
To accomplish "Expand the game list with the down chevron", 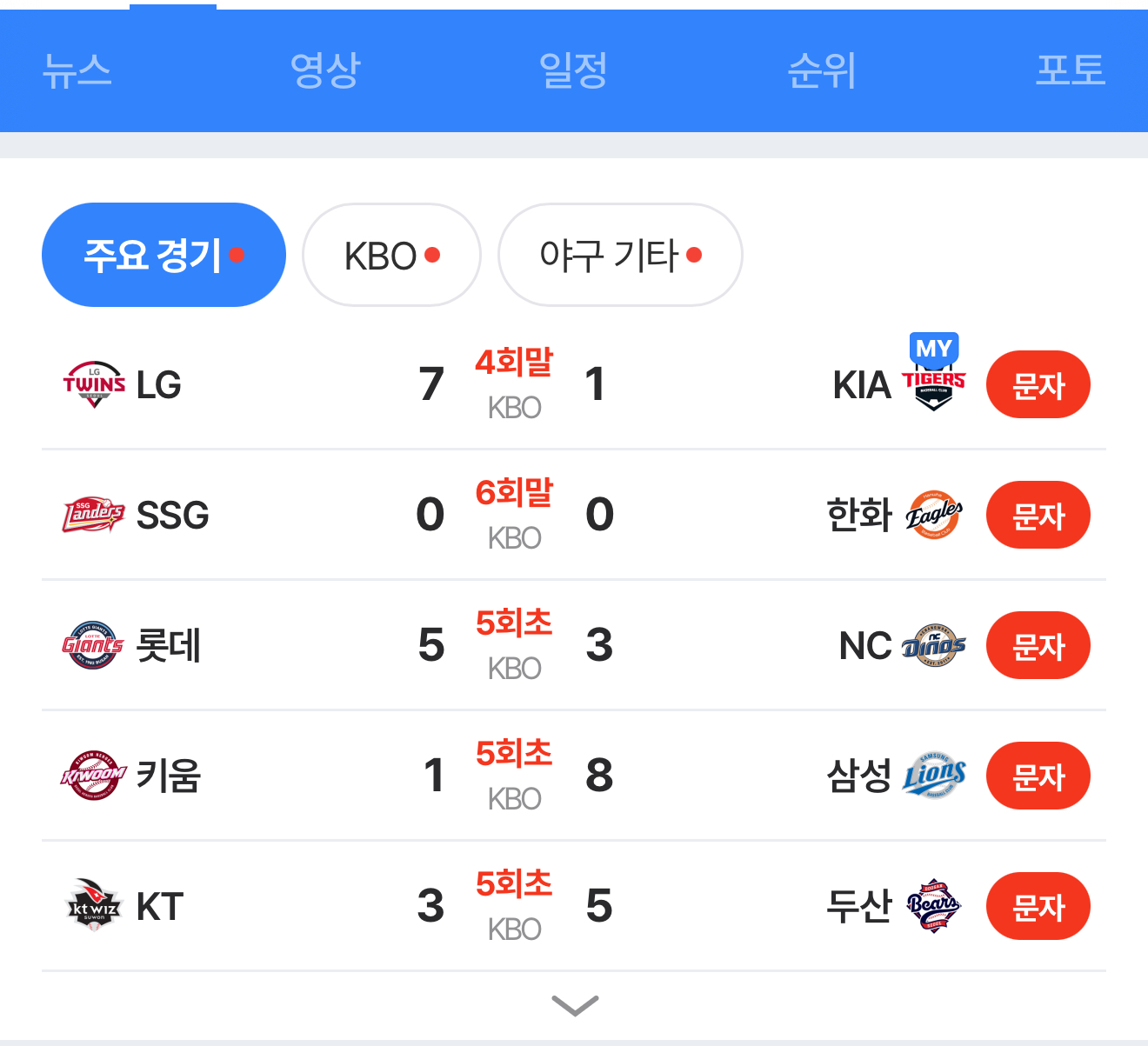I will [575, 1005].
